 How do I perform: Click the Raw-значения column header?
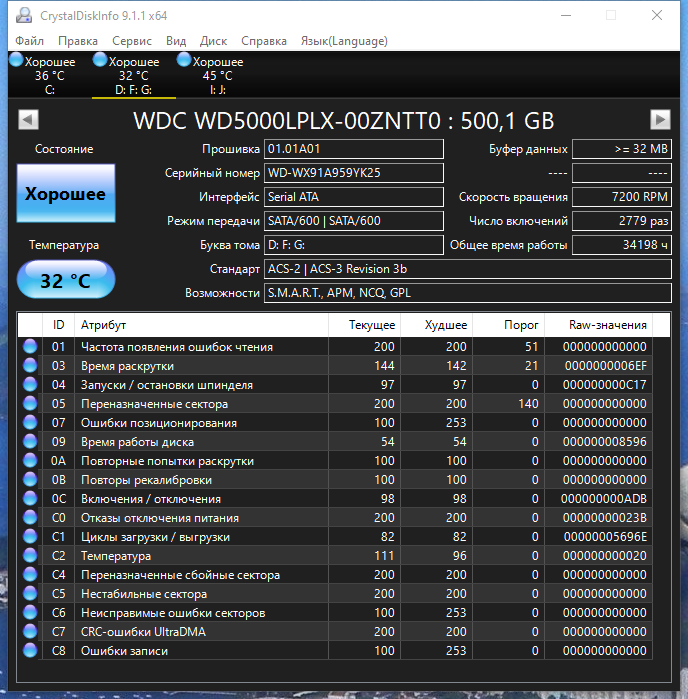pos(598,325)
